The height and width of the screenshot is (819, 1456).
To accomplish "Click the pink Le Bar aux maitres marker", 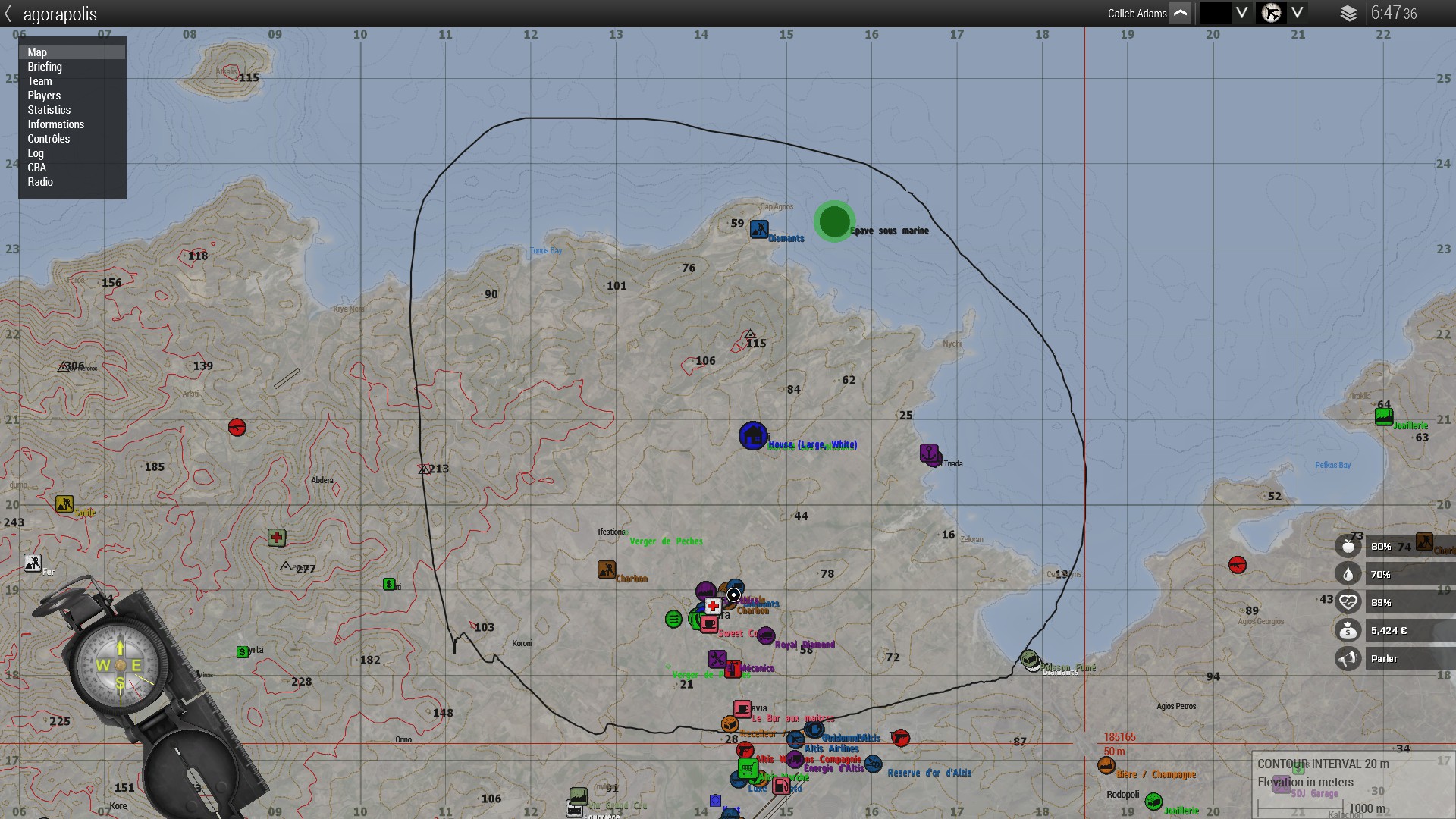I will pos(742,709).
